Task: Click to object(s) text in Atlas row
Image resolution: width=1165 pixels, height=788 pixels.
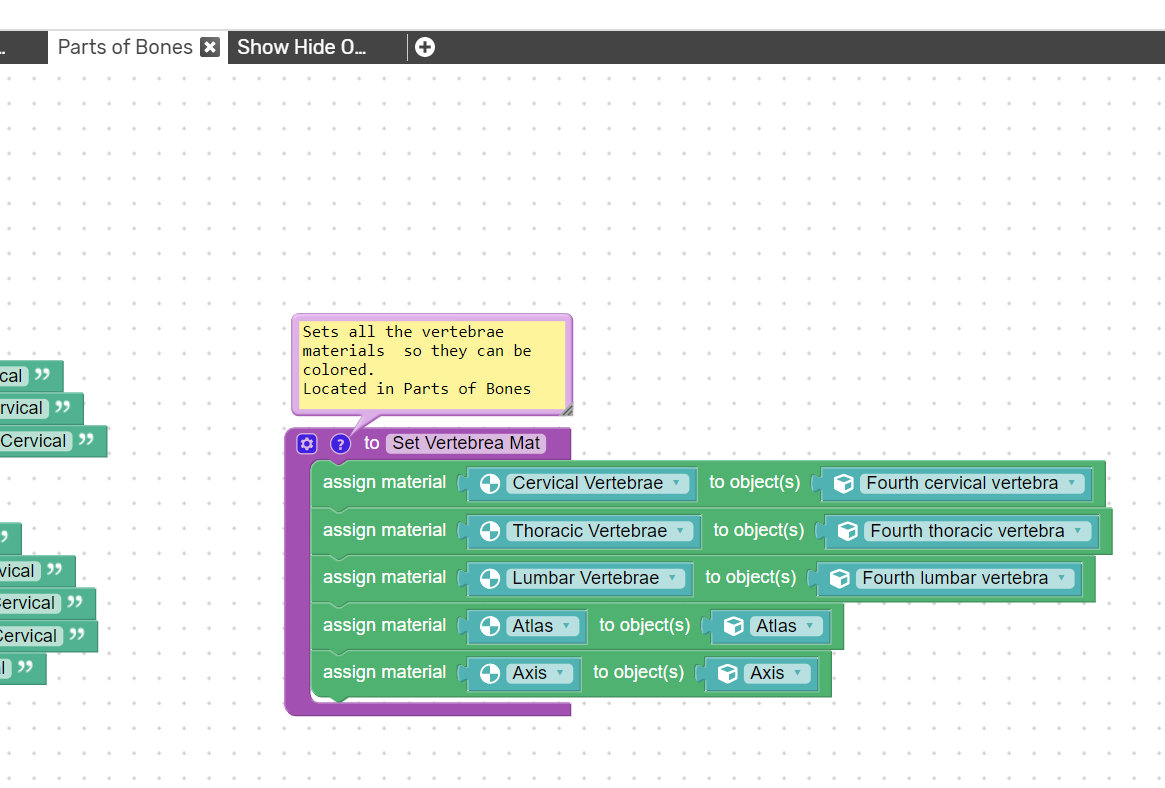Action: [644, 625]
